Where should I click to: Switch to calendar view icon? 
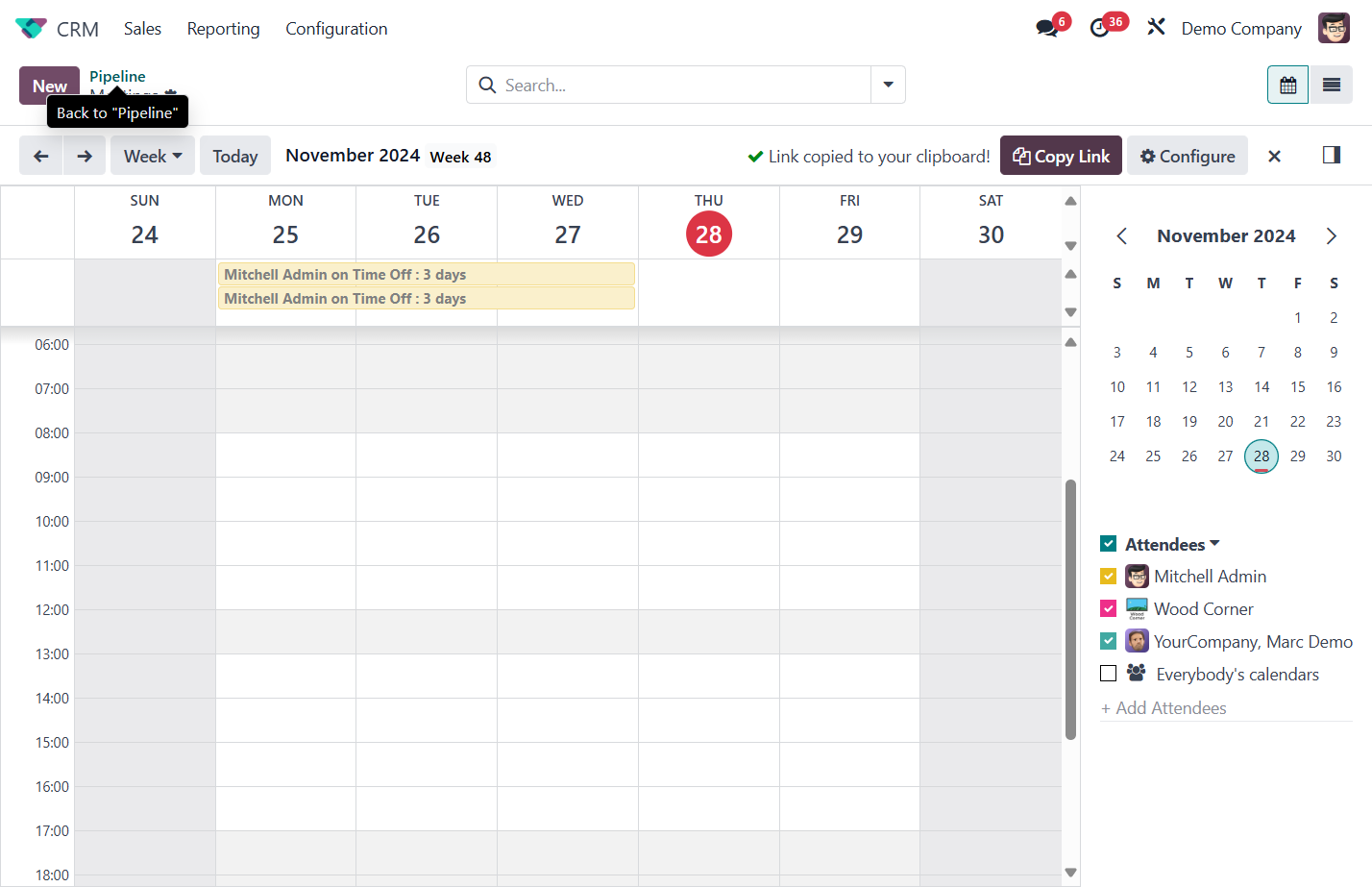tap(1287, 86)
